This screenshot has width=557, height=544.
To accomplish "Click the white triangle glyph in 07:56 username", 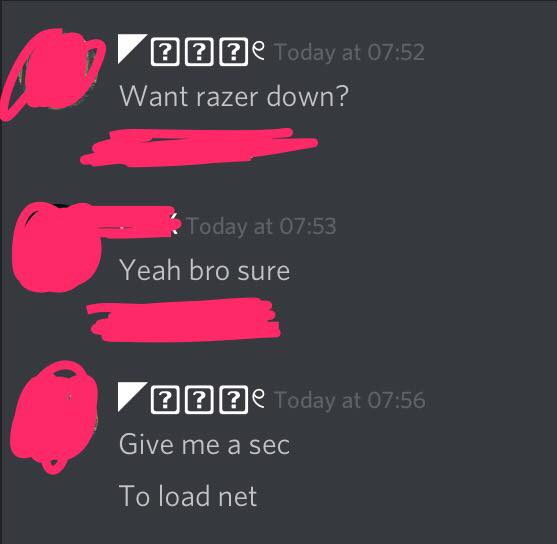I will [x=132, y=397].
